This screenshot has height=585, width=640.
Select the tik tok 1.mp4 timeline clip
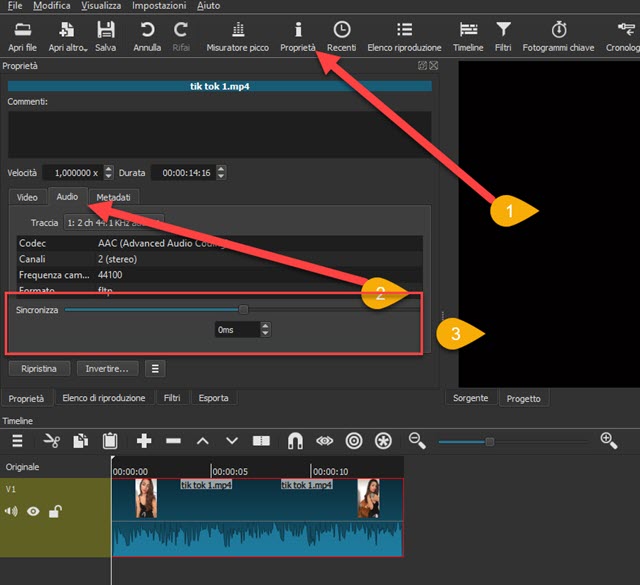click(258, 518)
